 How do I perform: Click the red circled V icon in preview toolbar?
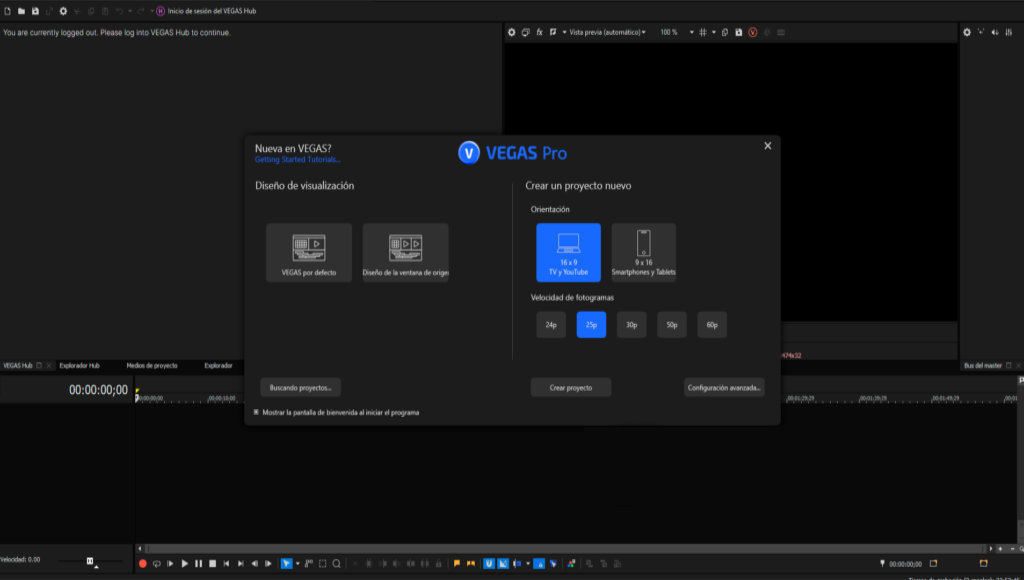point(752,32)
